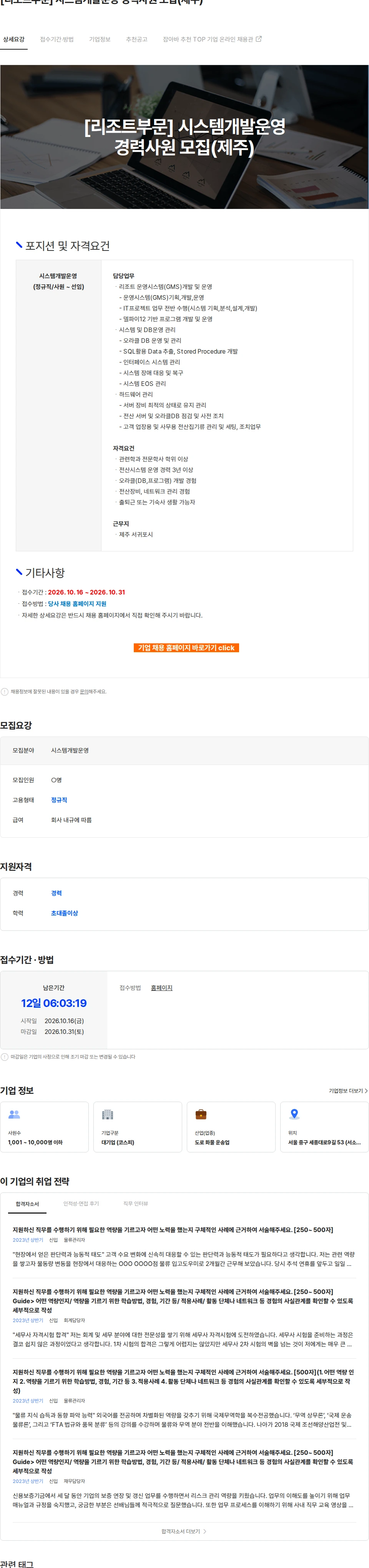The width and height of the screenshot is (369, 1568).
Task: Click 당사 채용 홈페이지 지원 text
Action: [x=77, y=604]
